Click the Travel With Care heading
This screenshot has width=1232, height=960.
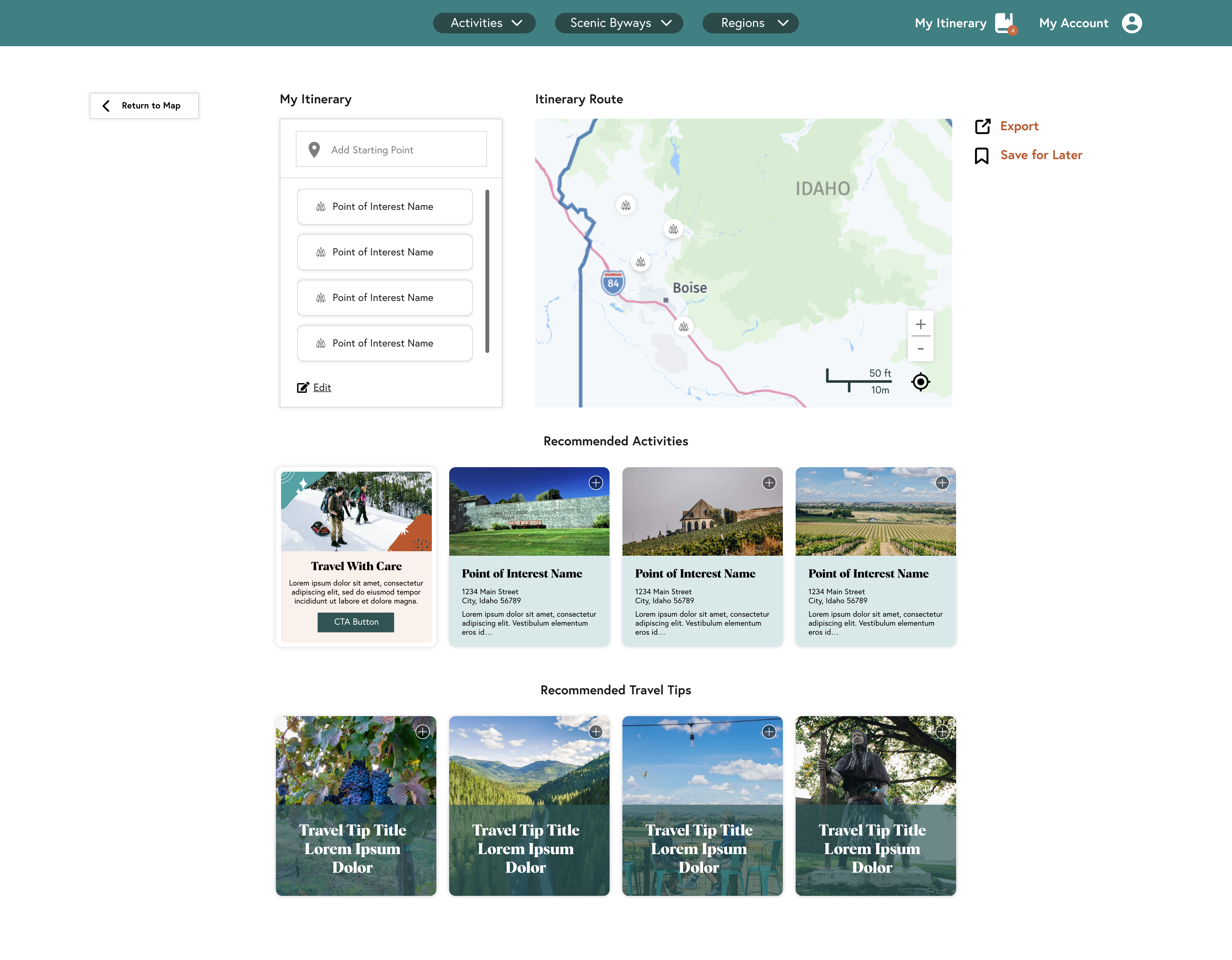tap(356, 566)
